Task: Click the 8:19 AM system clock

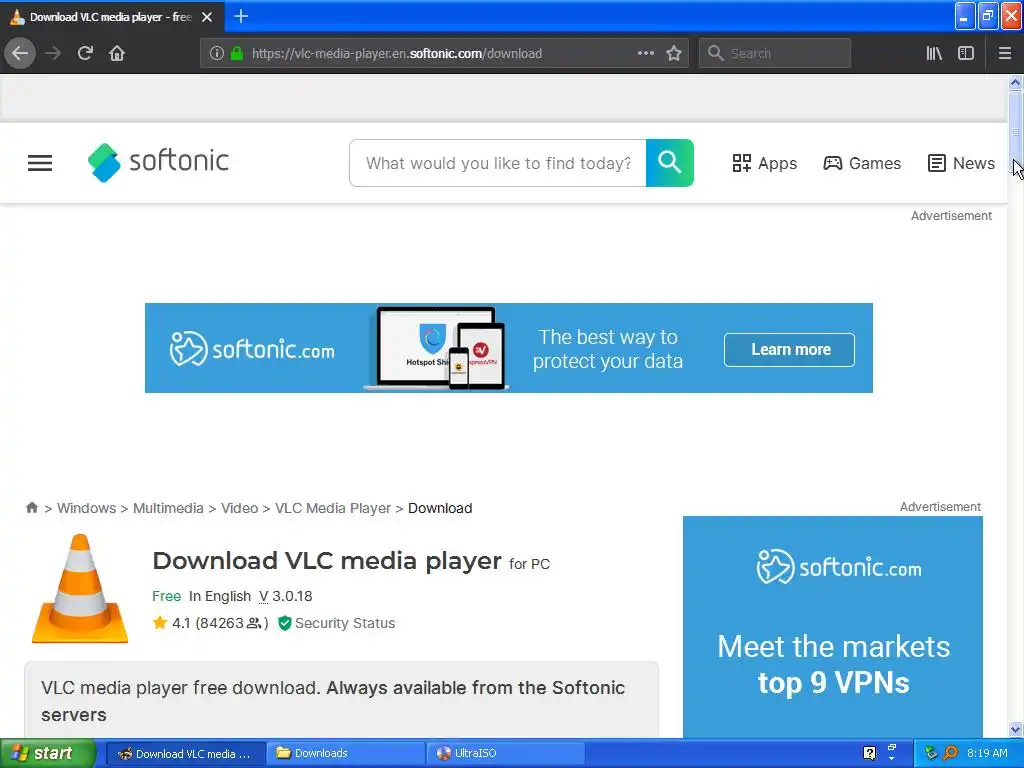Action: (x=987, y=753)
